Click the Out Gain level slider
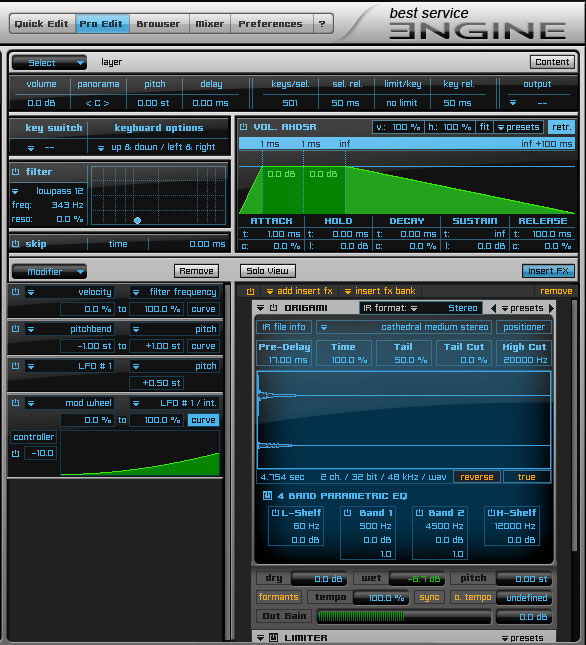The height and width of the screenshot is (645, 586). 404,616
